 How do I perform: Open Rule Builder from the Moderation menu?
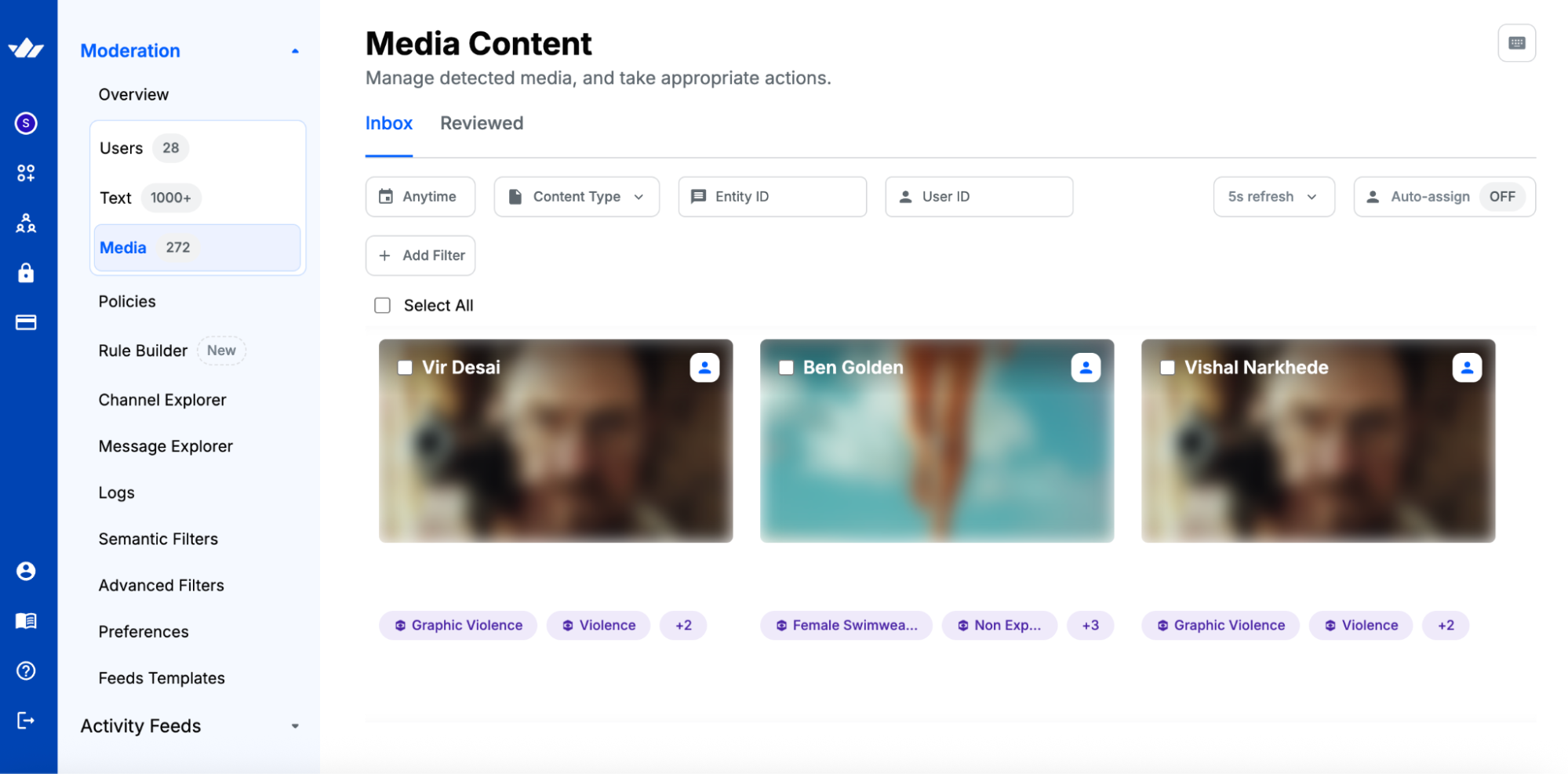click(x=143, y=351)
